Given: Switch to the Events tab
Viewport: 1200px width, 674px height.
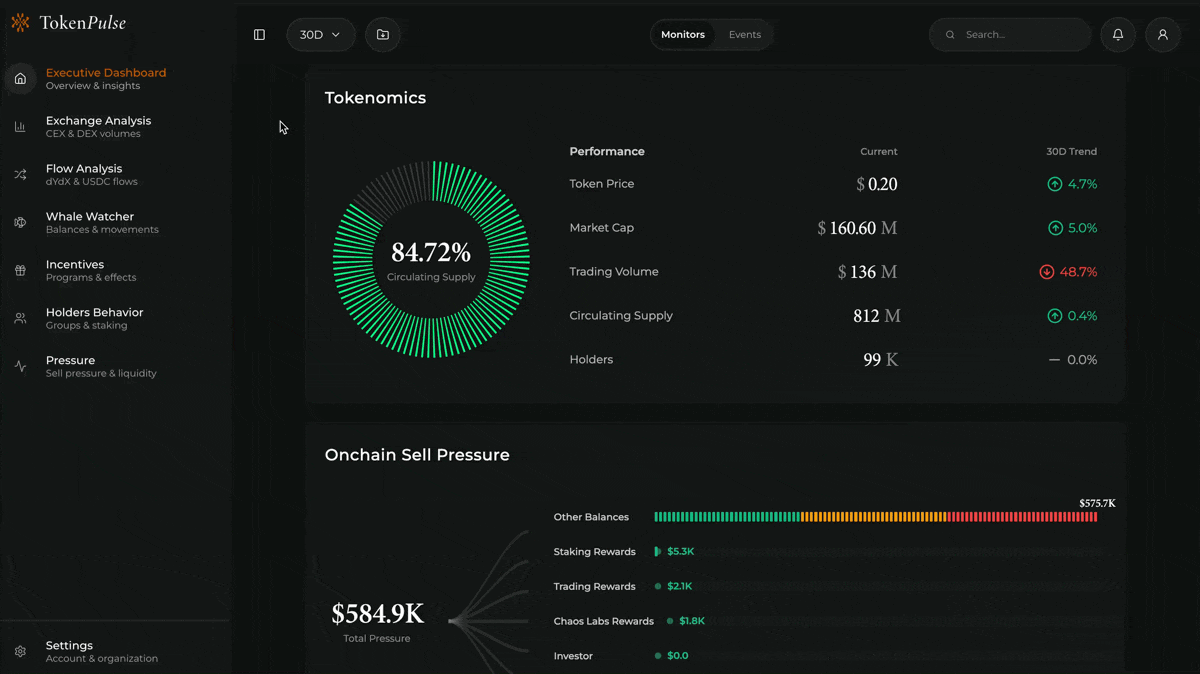Looking at the screenshot, I should coord(744,33).
